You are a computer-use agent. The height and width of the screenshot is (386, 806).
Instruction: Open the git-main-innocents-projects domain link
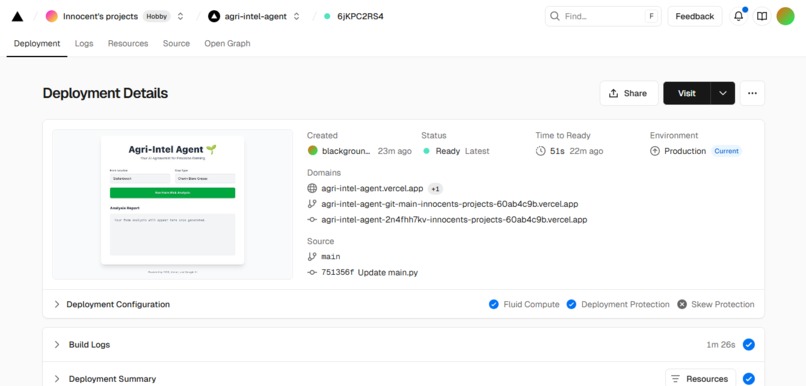pos(450,204)
